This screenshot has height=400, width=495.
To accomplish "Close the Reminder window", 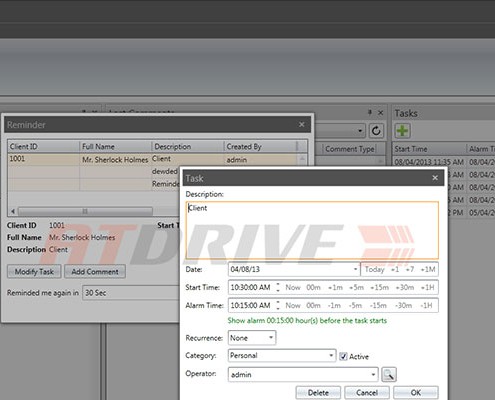I will 302,124.
